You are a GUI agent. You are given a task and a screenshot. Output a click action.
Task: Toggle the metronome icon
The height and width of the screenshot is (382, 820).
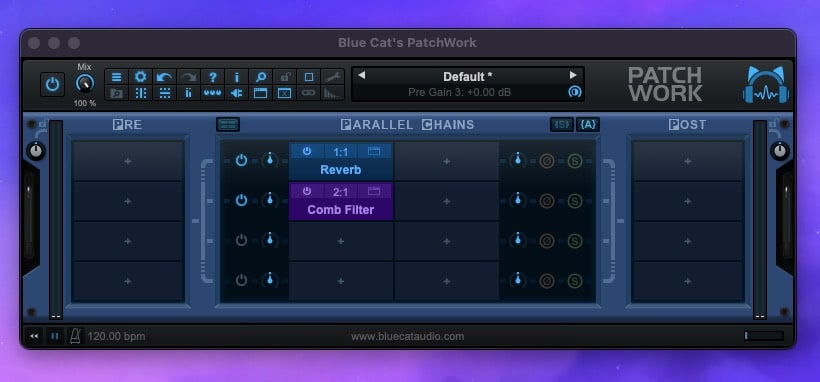(x=75, y=336)
